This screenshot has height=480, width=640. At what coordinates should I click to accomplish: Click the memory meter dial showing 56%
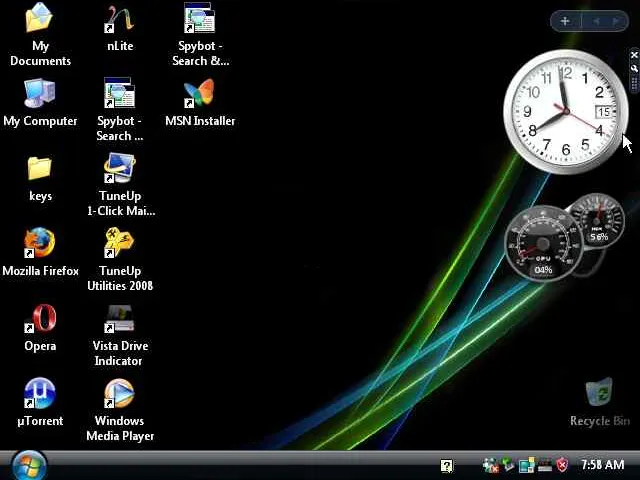pos(598,221)
